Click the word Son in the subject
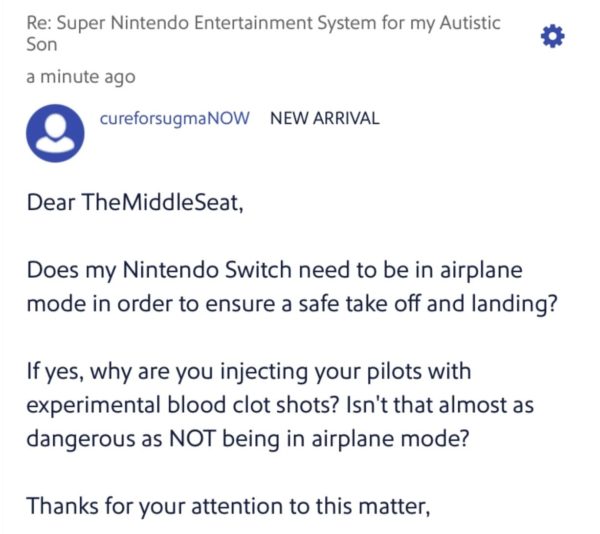The image size is (600, 534). pyautogui.click(x=42, y=44)
